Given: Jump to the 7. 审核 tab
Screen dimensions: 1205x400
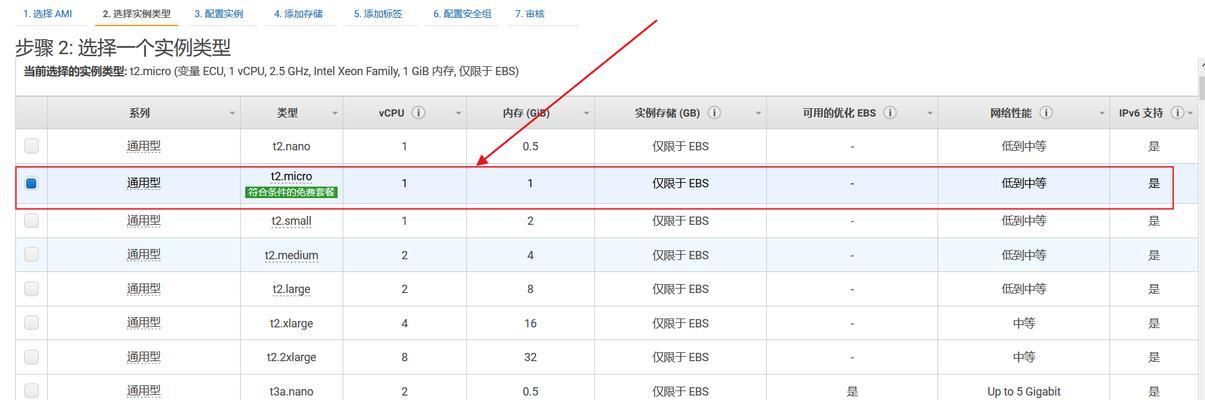Looking at the screenshot, I should (530, 14).
